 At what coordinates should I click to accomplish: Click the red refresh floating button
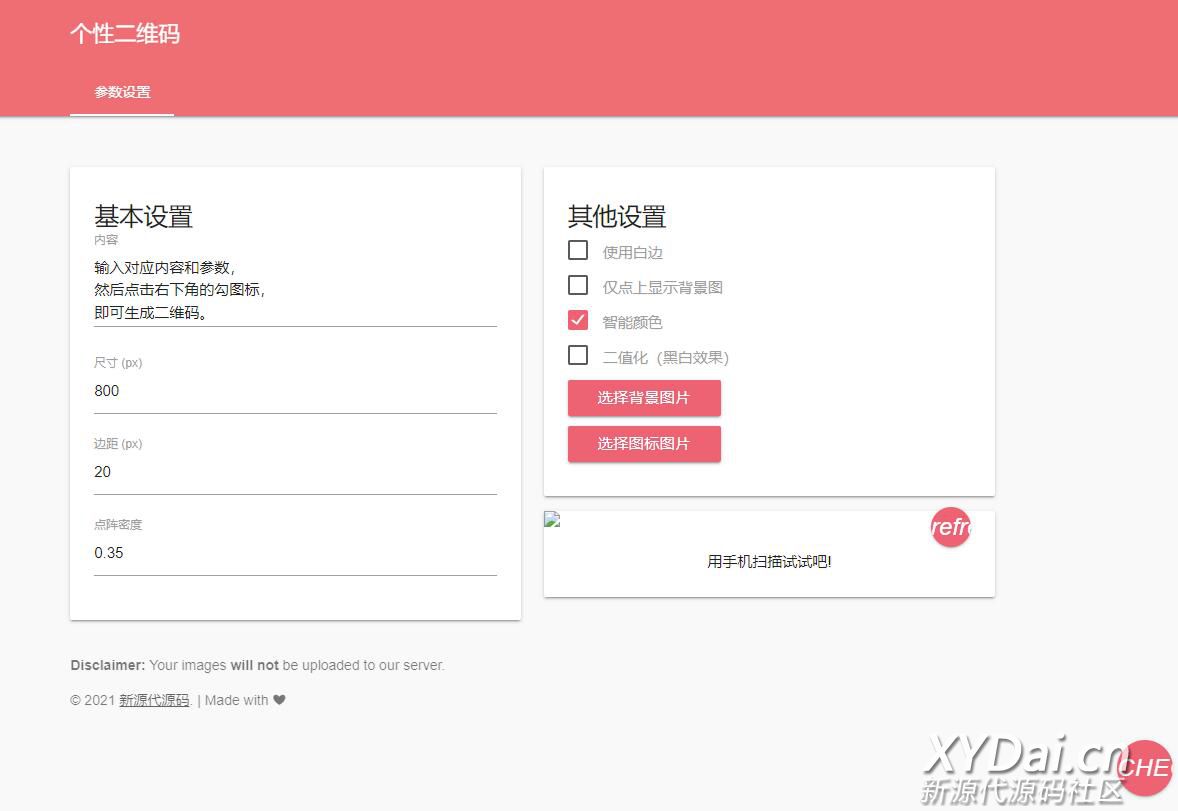950,527
